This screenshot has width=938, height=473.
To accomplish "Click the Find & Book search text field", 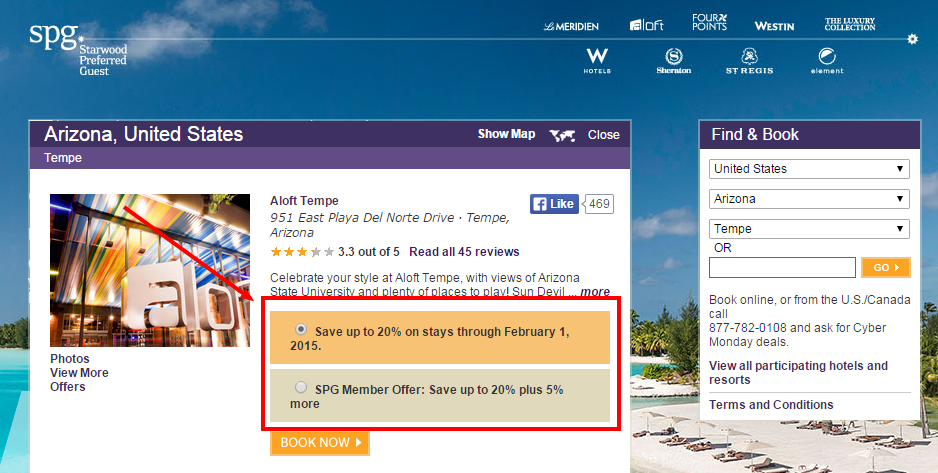I will coord(782,267).
